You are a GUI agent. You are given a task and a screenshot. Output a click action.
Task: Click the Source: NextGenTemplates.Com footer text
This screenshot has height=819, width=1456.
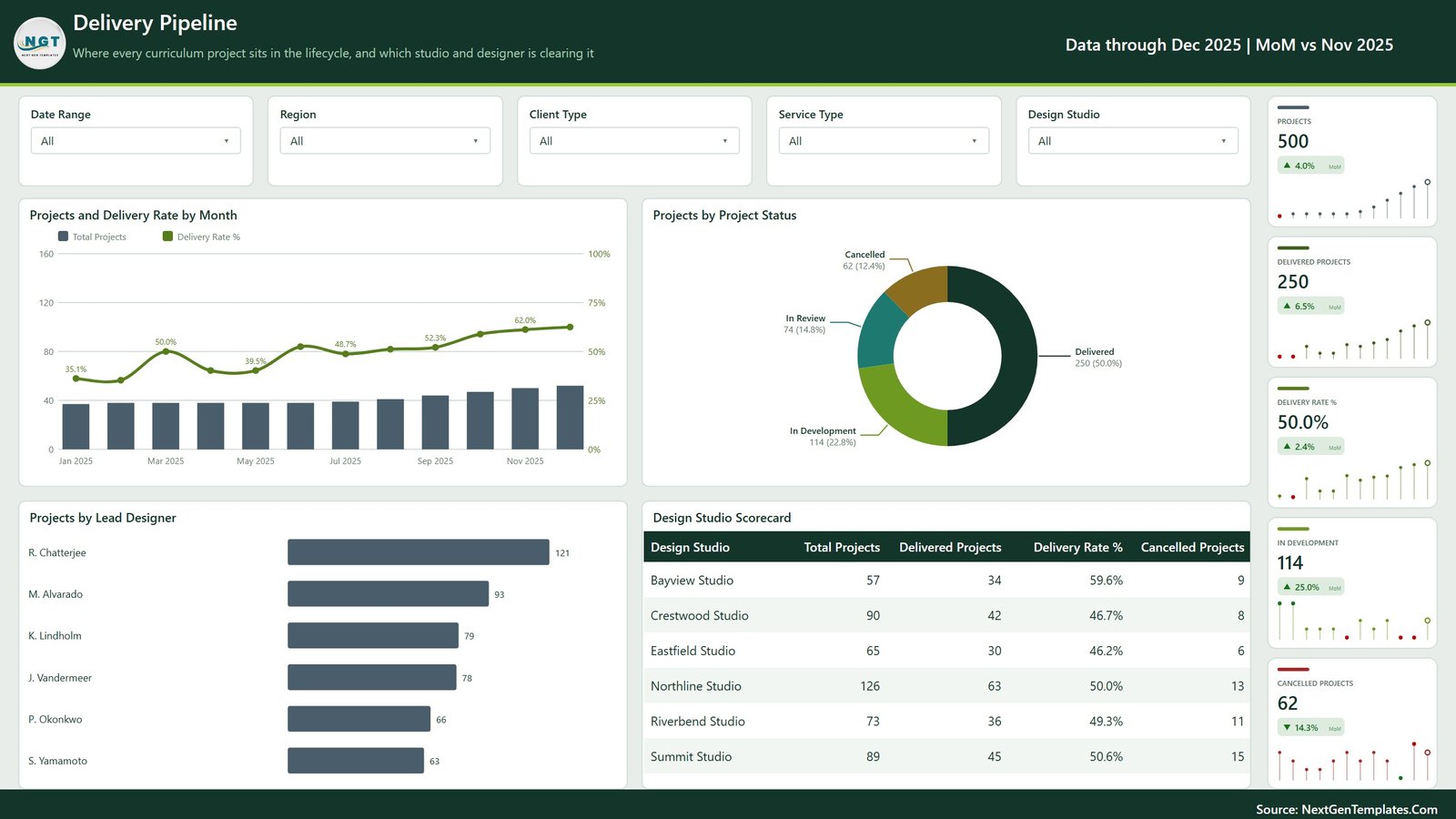1347,809
